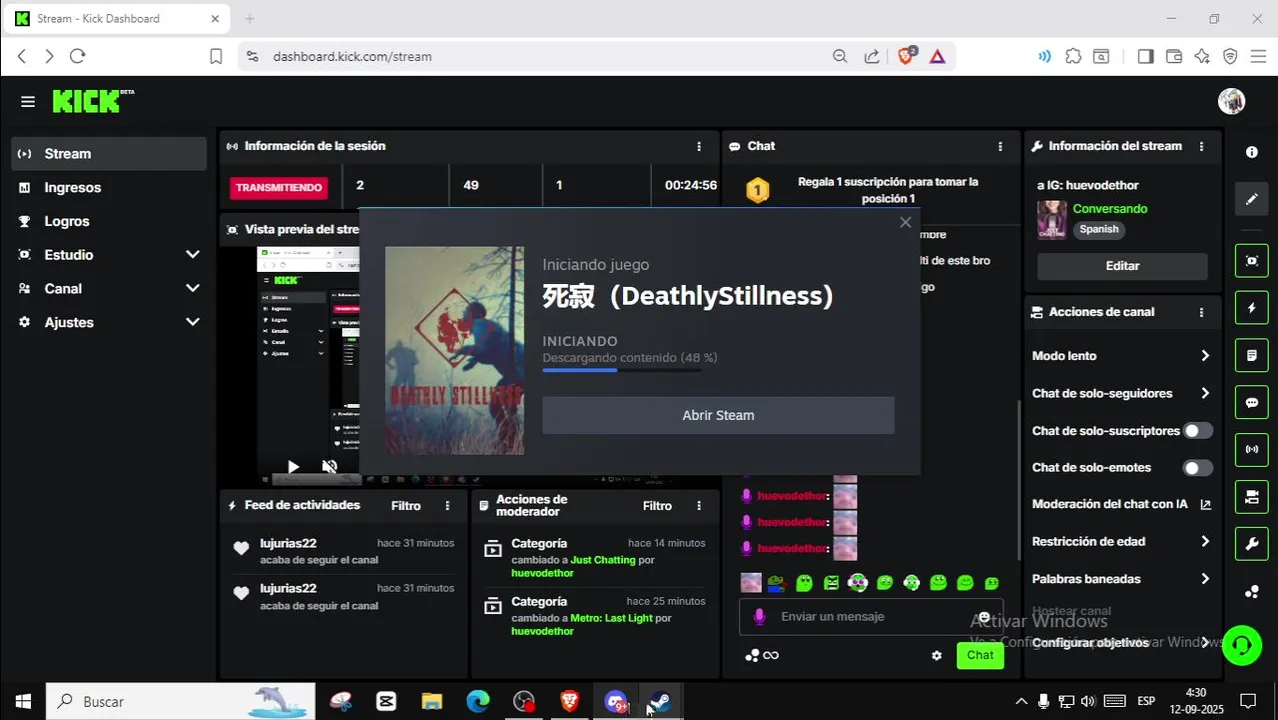This screenshot has height=720, width=1278.
Task: Click the pencil edit icon in right rail
Action: [x=1252, y=199]
